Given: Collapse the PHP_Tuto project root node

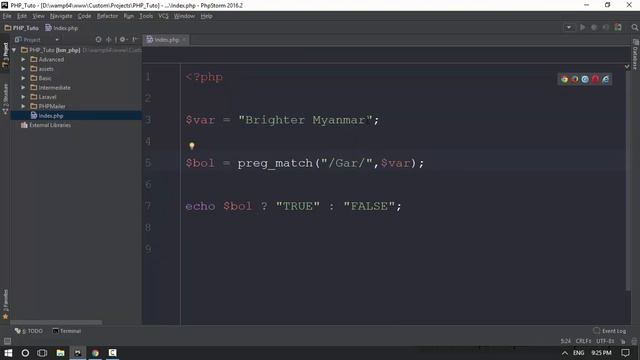Looking at the screenshot, I should pyautogui.click(x=14, y=50).
